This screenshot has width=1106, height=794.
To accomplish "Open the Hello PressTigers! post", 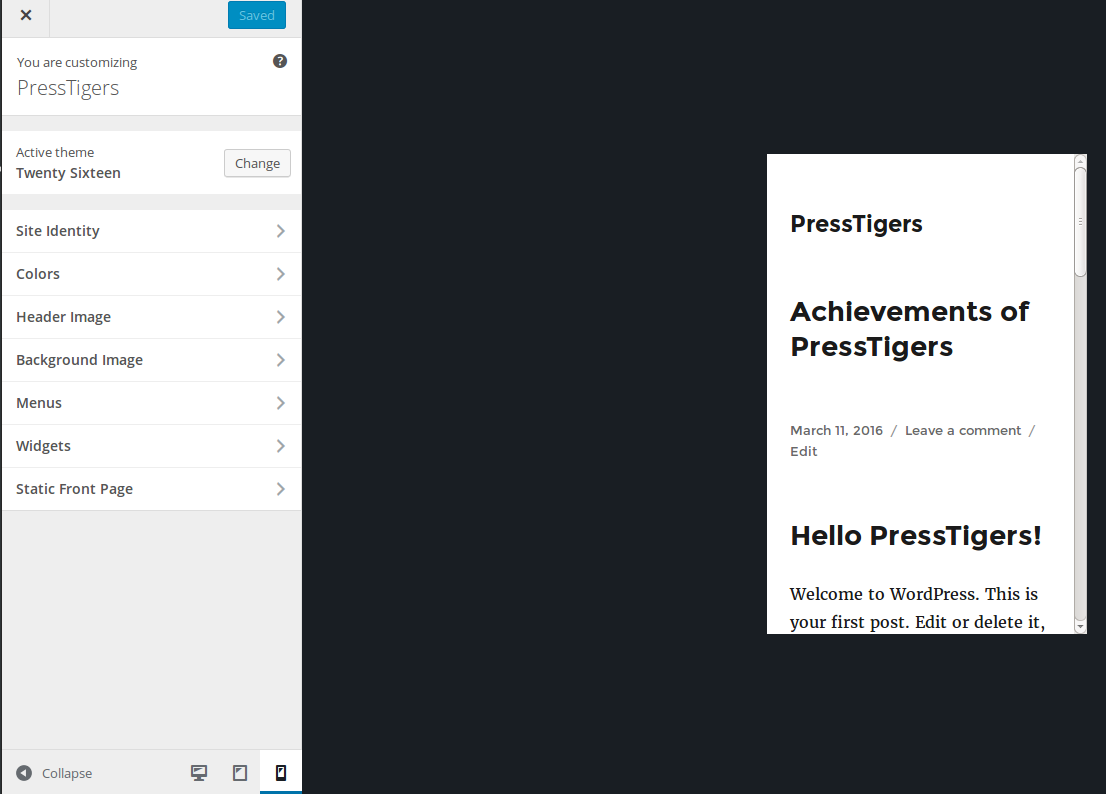I will click(916, 536).
